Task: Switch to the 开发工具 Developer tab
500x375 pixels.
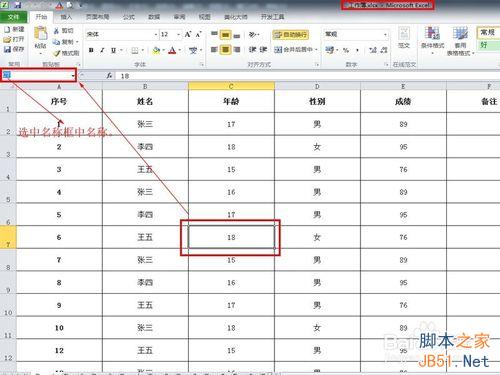Action: [x=273, y=17]
